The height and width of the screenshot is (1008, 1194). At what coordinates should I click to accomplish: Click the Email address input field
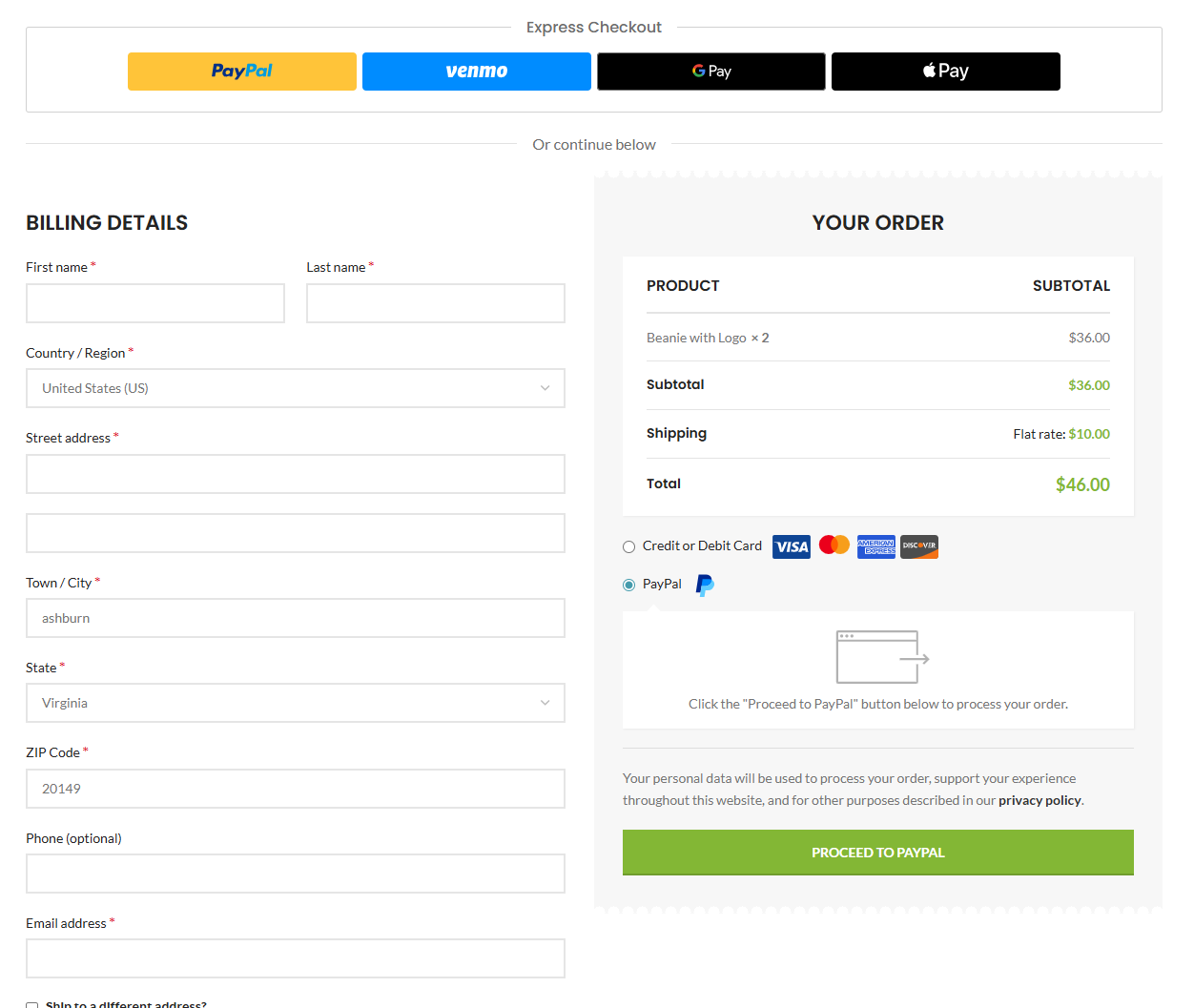[x=295, y=958]
